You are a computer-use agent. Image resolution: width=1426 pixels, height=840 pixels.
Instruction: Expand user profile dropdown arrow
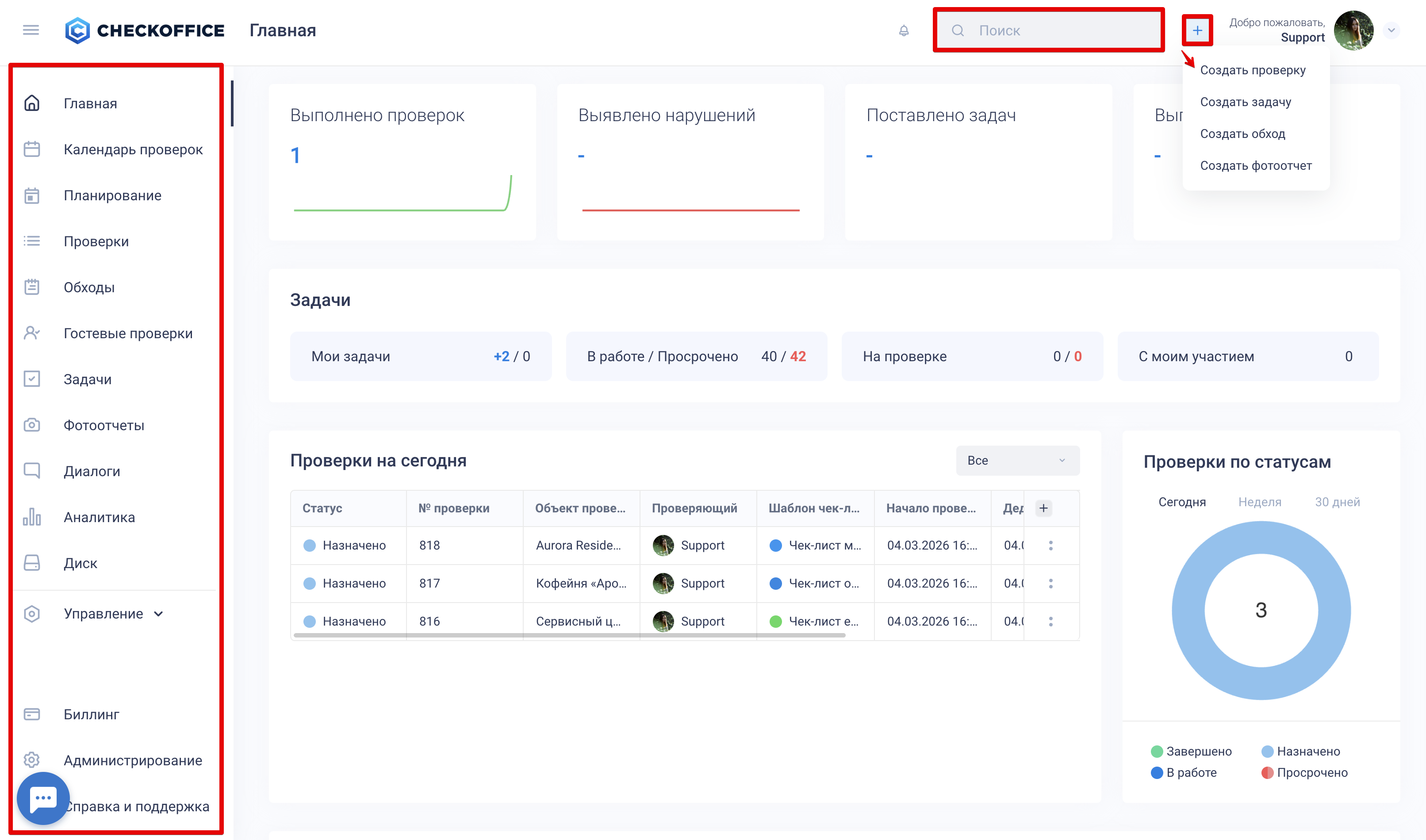click(1391, 31)
